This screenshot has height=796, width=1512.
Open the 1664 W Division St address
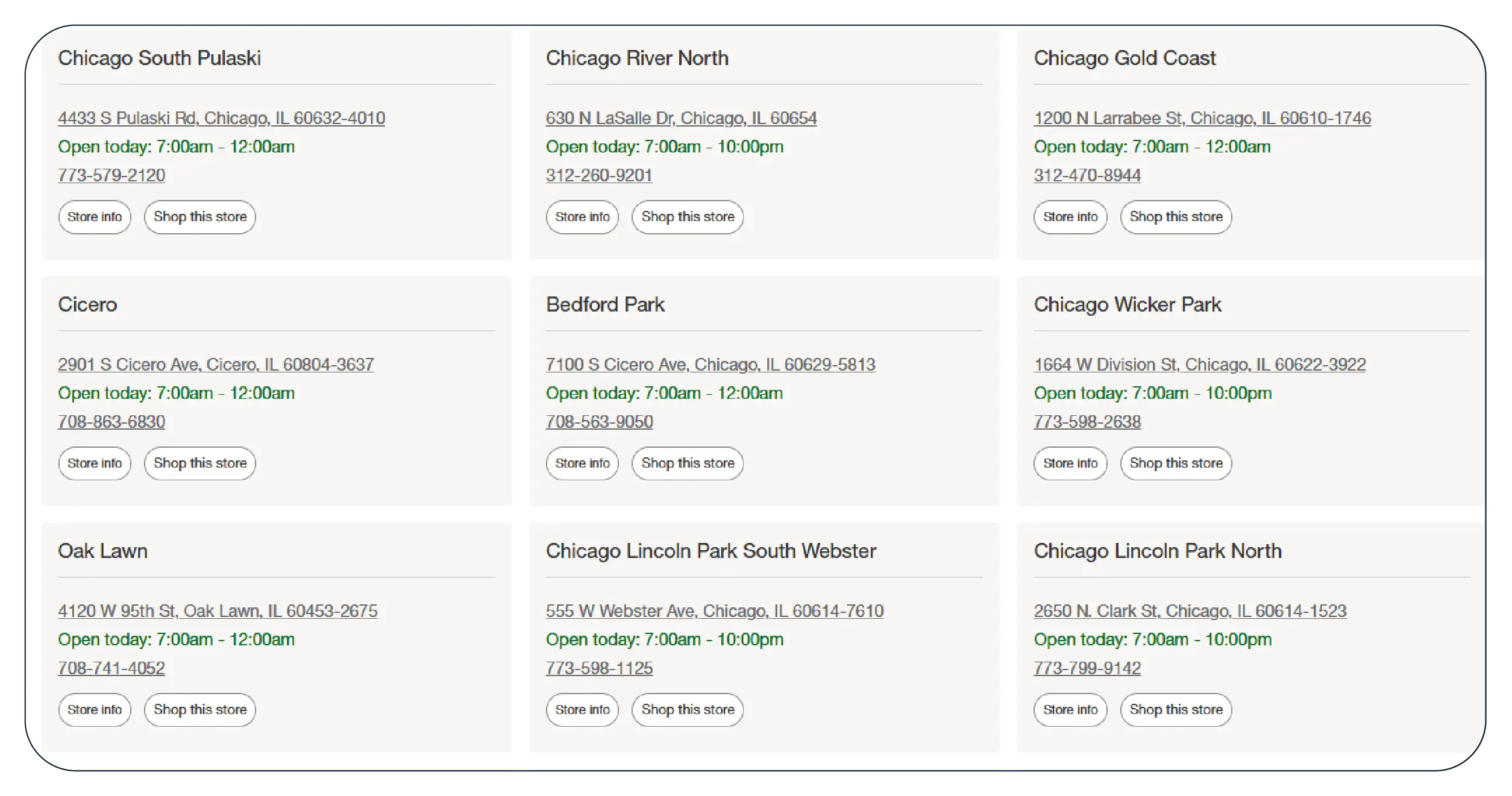pos(1199,365)
